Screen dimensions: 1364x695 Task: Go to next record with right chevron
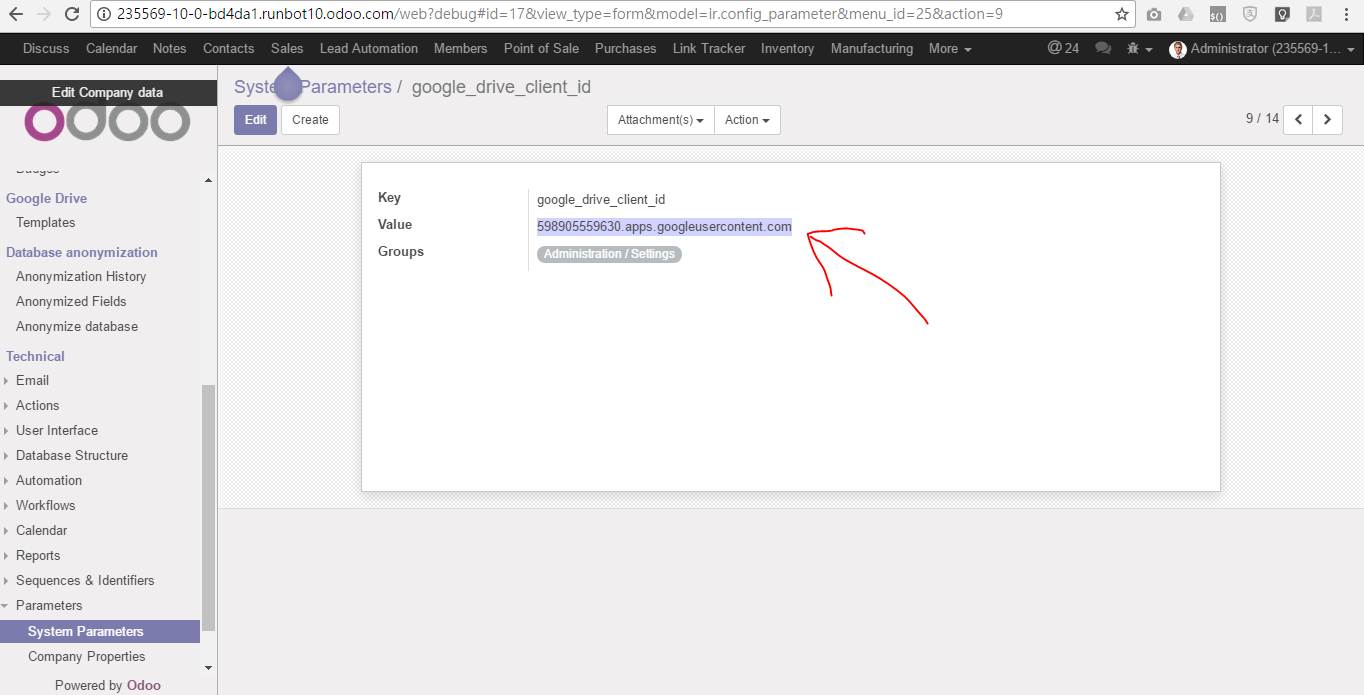pos(1327,119)
